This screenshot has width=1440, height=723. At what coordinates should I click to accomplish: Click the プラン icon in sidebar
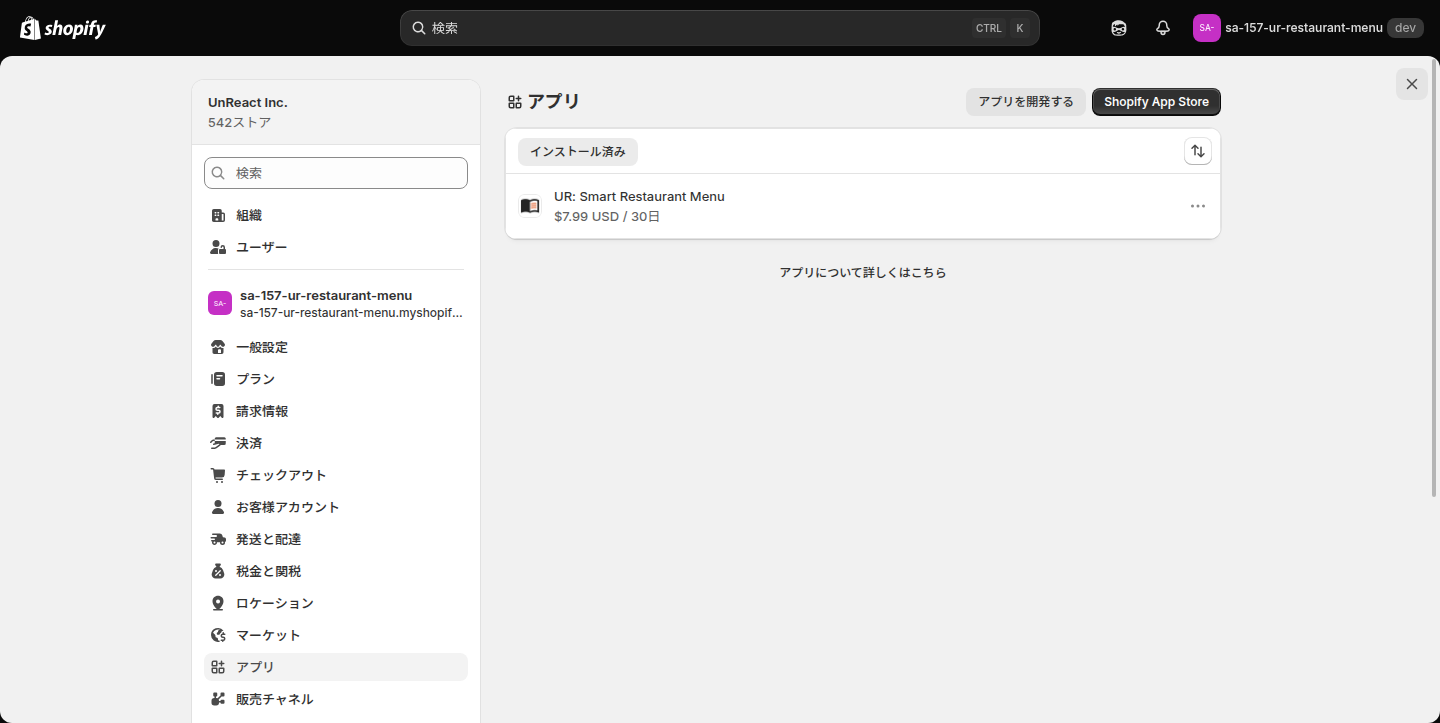coord(218,379)
